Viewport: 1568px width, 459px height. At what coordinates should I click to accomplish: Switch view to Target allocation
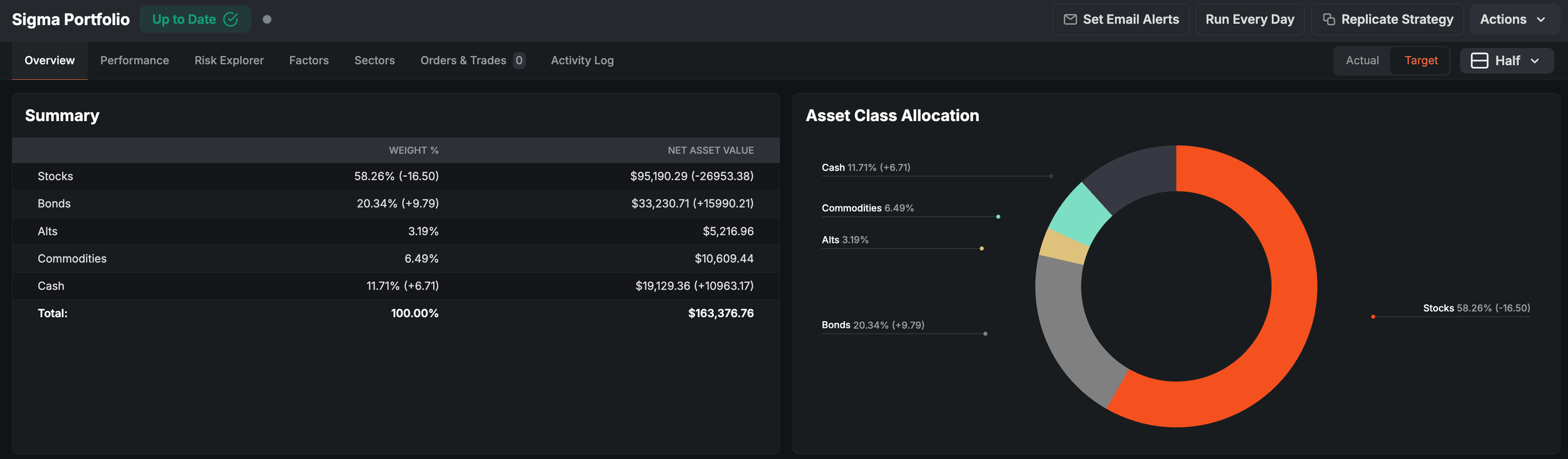(1421, 61)
